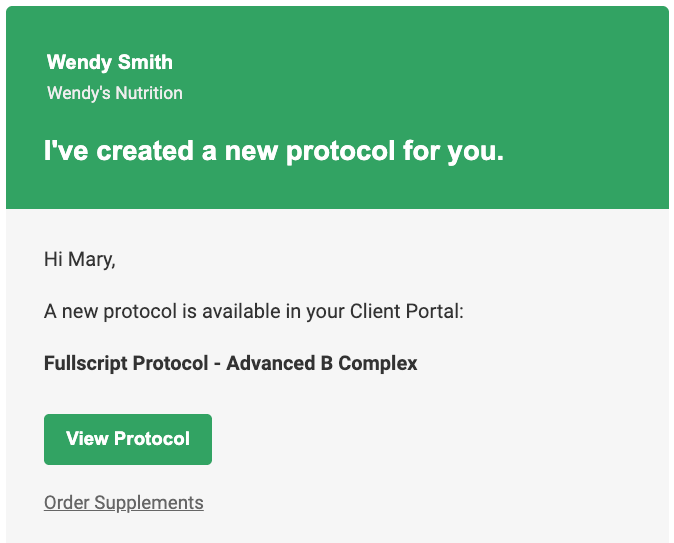The height and width of the screenshot is (543, 674).
Task: Click the "Hi Mary," greeting line
Action: 80,260
